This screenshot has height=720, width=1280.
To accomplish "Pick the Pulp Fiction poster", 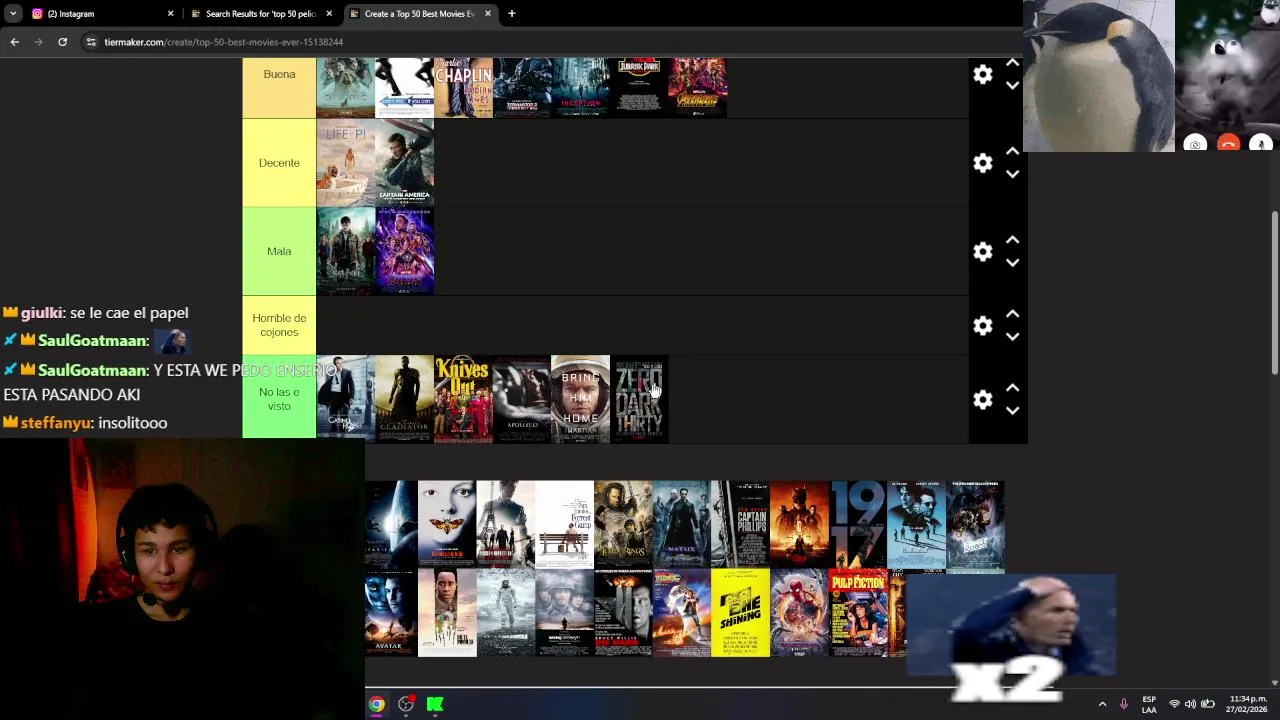I will (x=857, y=613).
